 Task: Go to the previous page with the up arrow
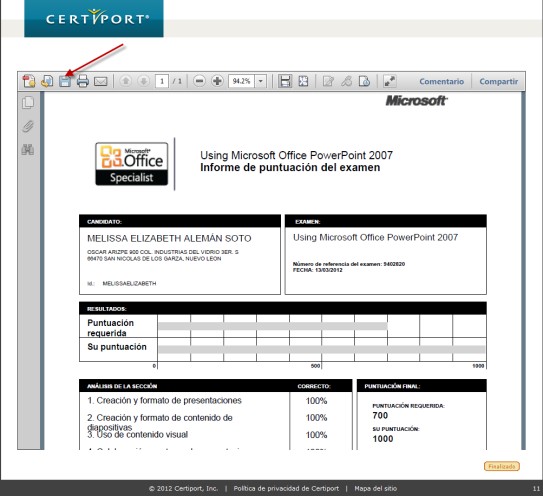click(x=126, y=81)
